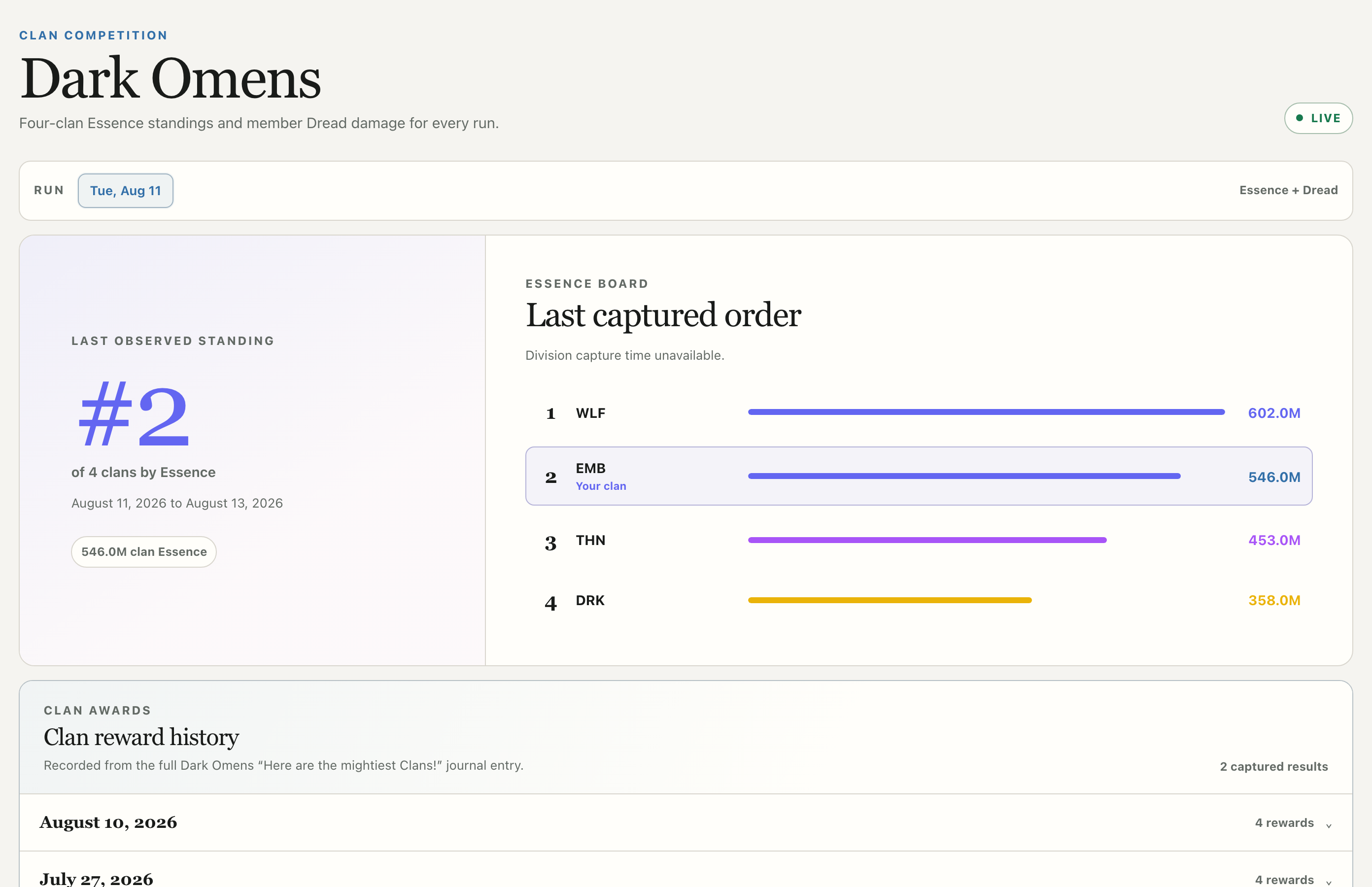The width and height of the screenshot is (1372, 887).
Task: Click the WLF essence progress bar
Action: [986, 412]
